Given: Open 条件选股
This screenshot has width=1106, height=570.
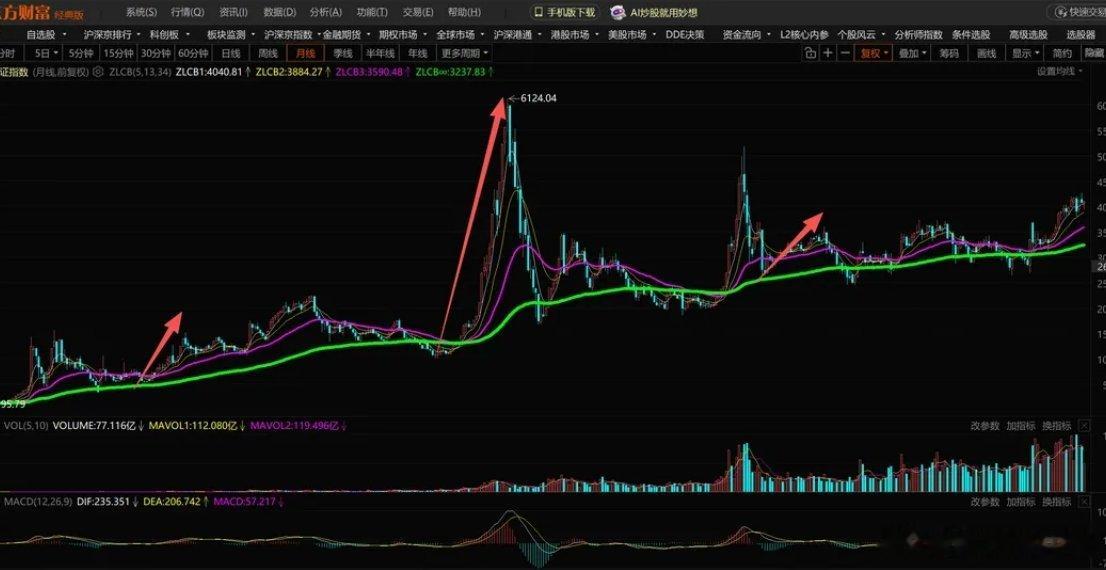Looking at the screenshot, I should pyautogui.click(x=971, y=34).
